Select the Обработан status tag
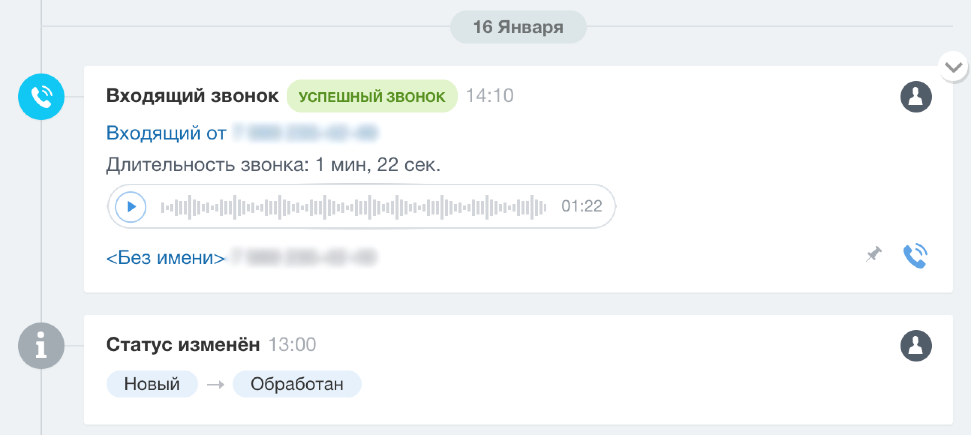 297,384
